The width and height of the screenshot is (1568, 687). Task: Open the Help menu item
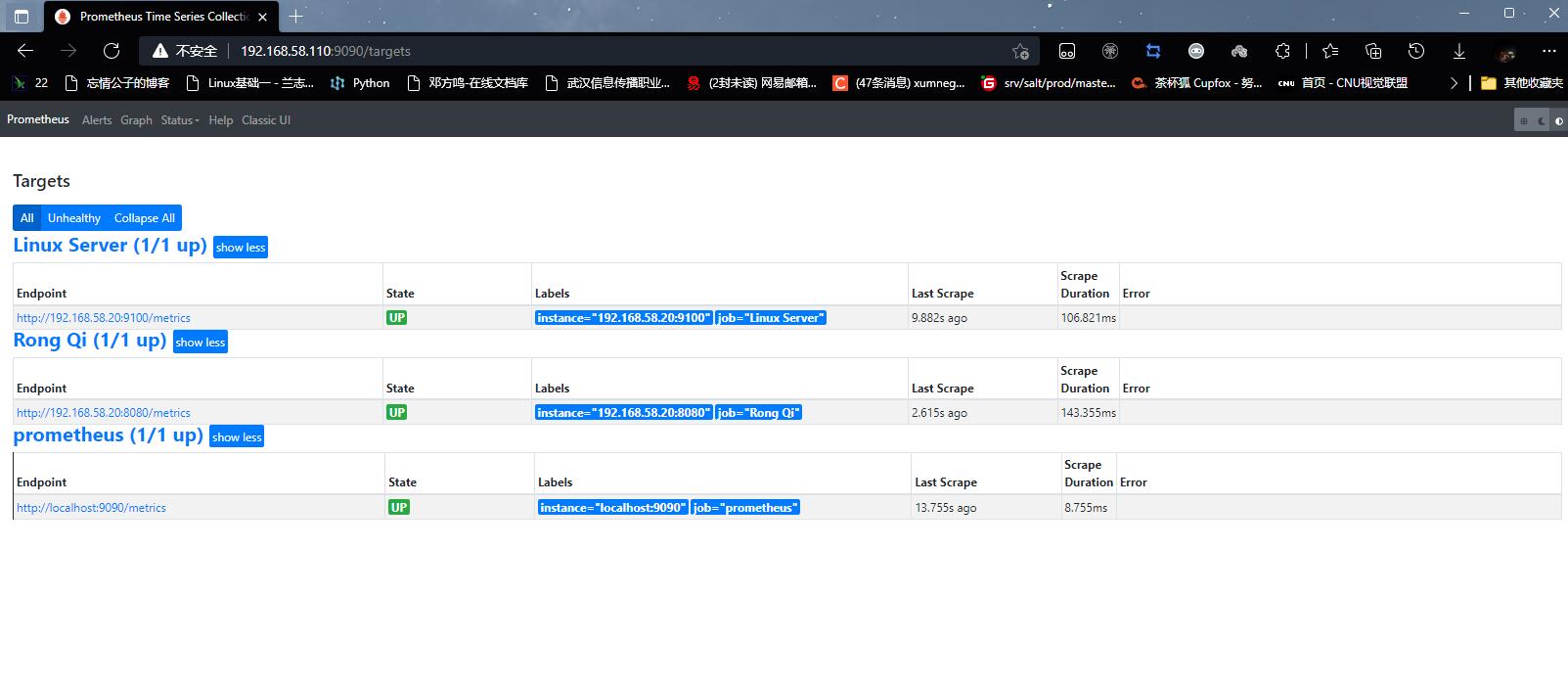pos(221,120)
